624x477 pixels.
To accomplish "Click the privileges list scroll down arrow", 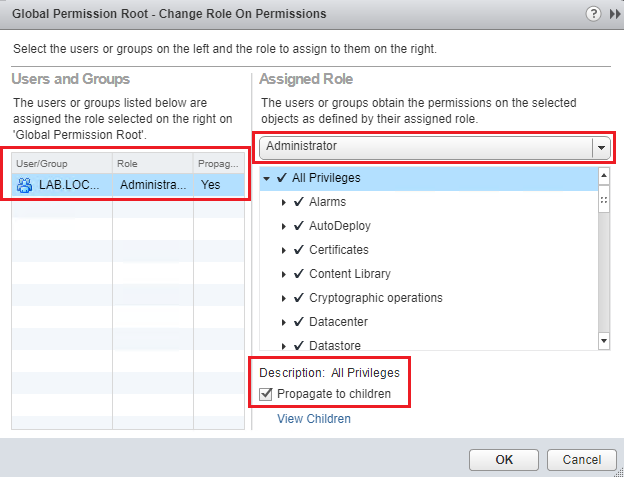I will [x=604, y=341].
